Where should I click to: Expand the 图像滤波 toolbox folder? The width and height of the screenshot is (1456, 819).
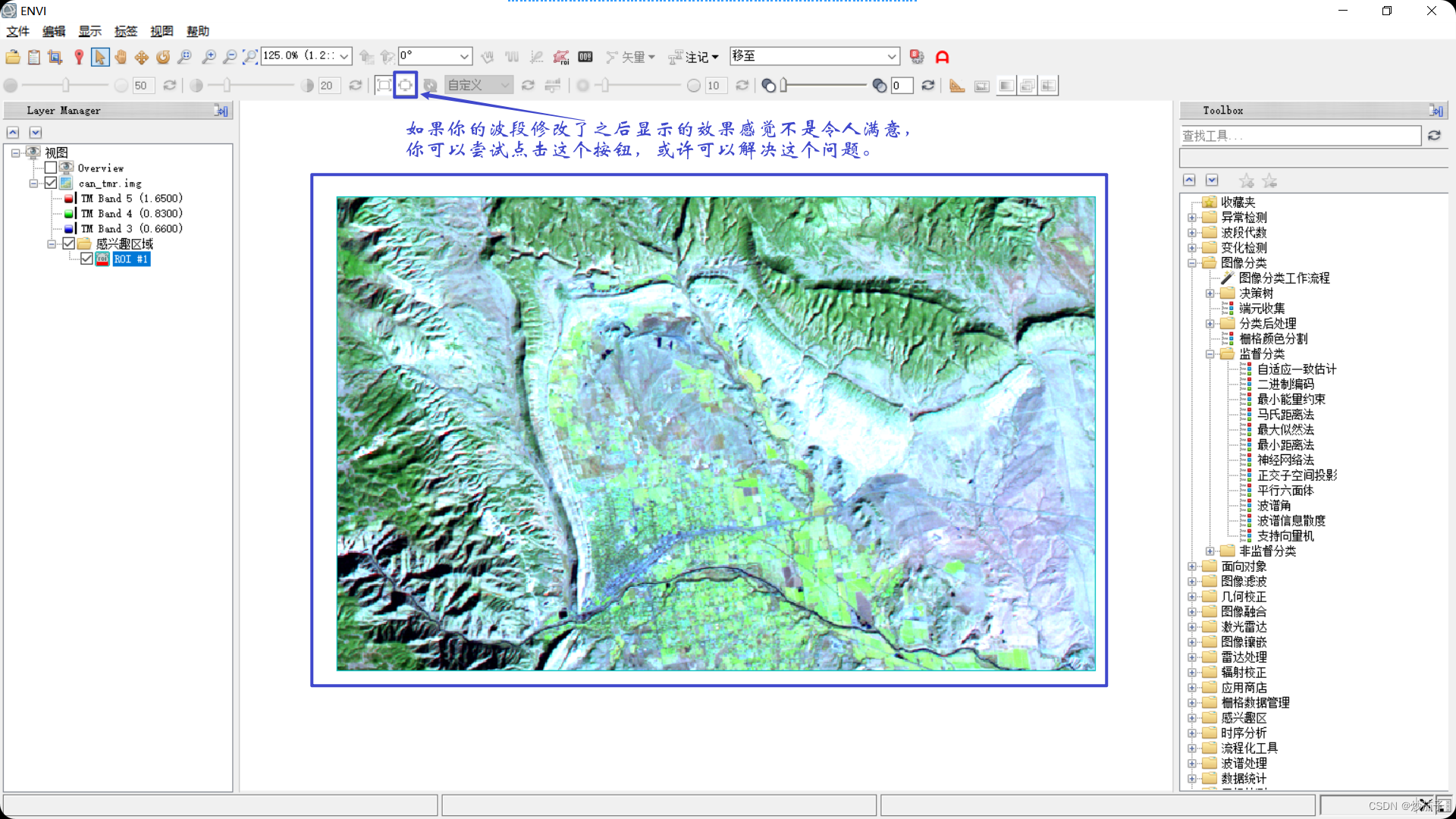(1192, 582)
